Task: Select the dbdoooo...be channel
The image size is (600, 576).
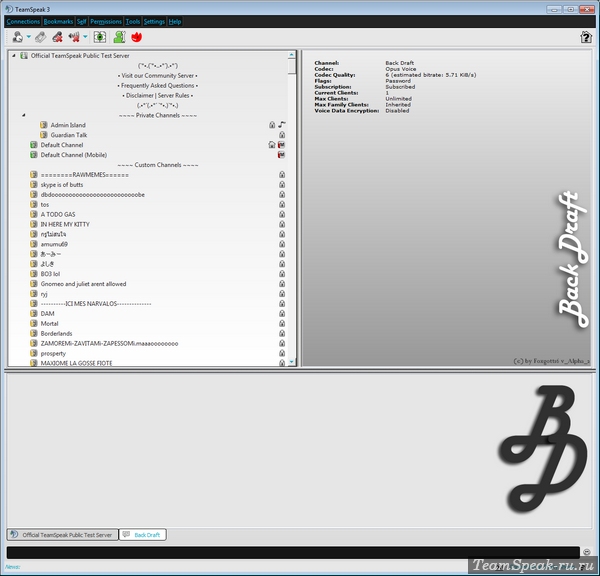Action: tap(93, 195)
